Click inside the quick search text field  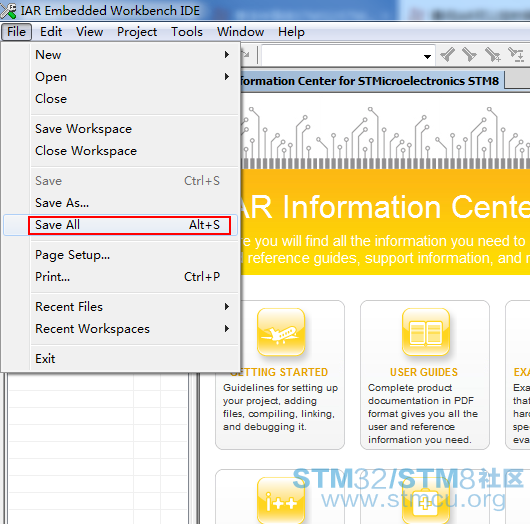(341, 55)
